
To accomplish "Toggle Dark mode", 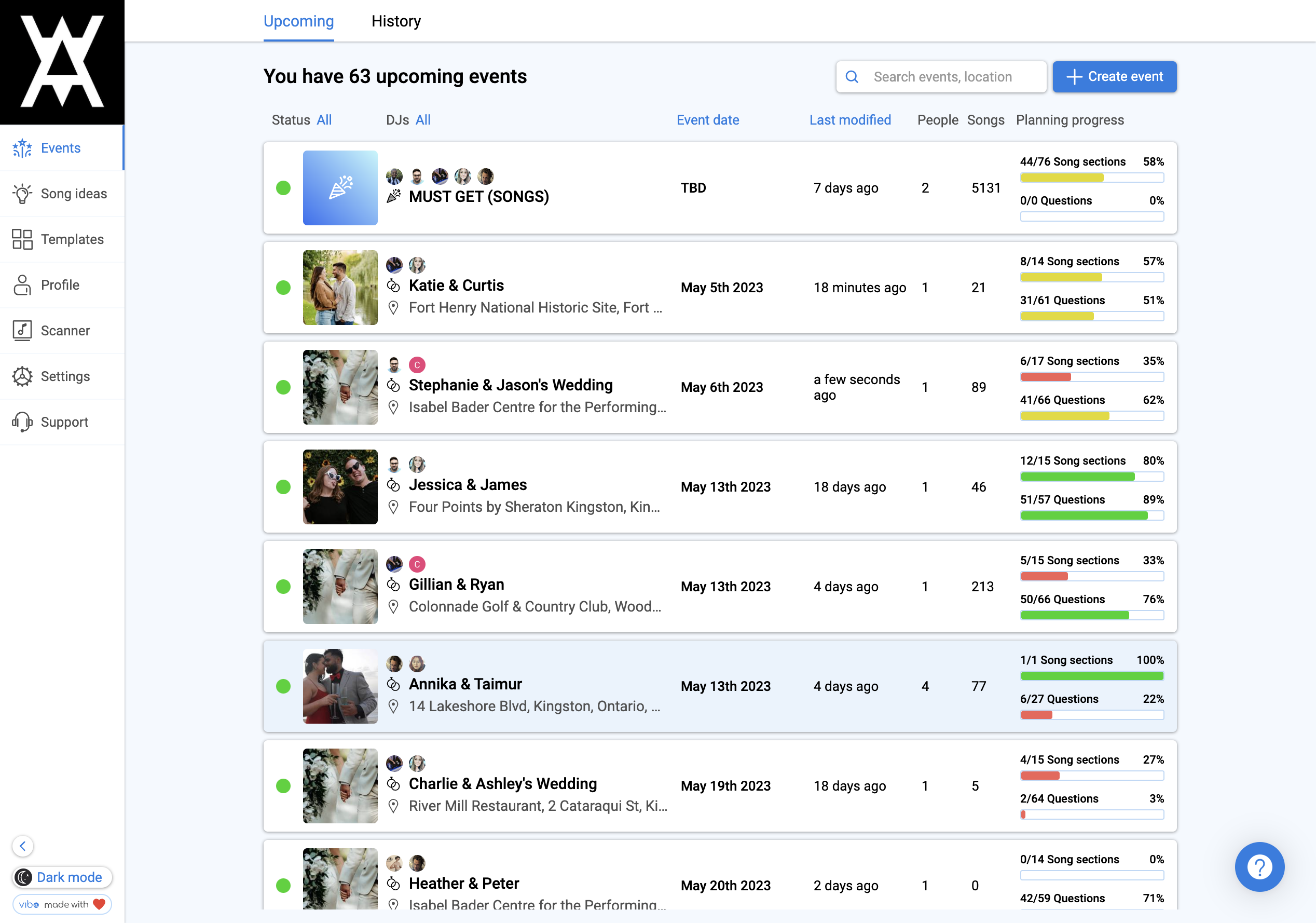I will pos(62,877).
